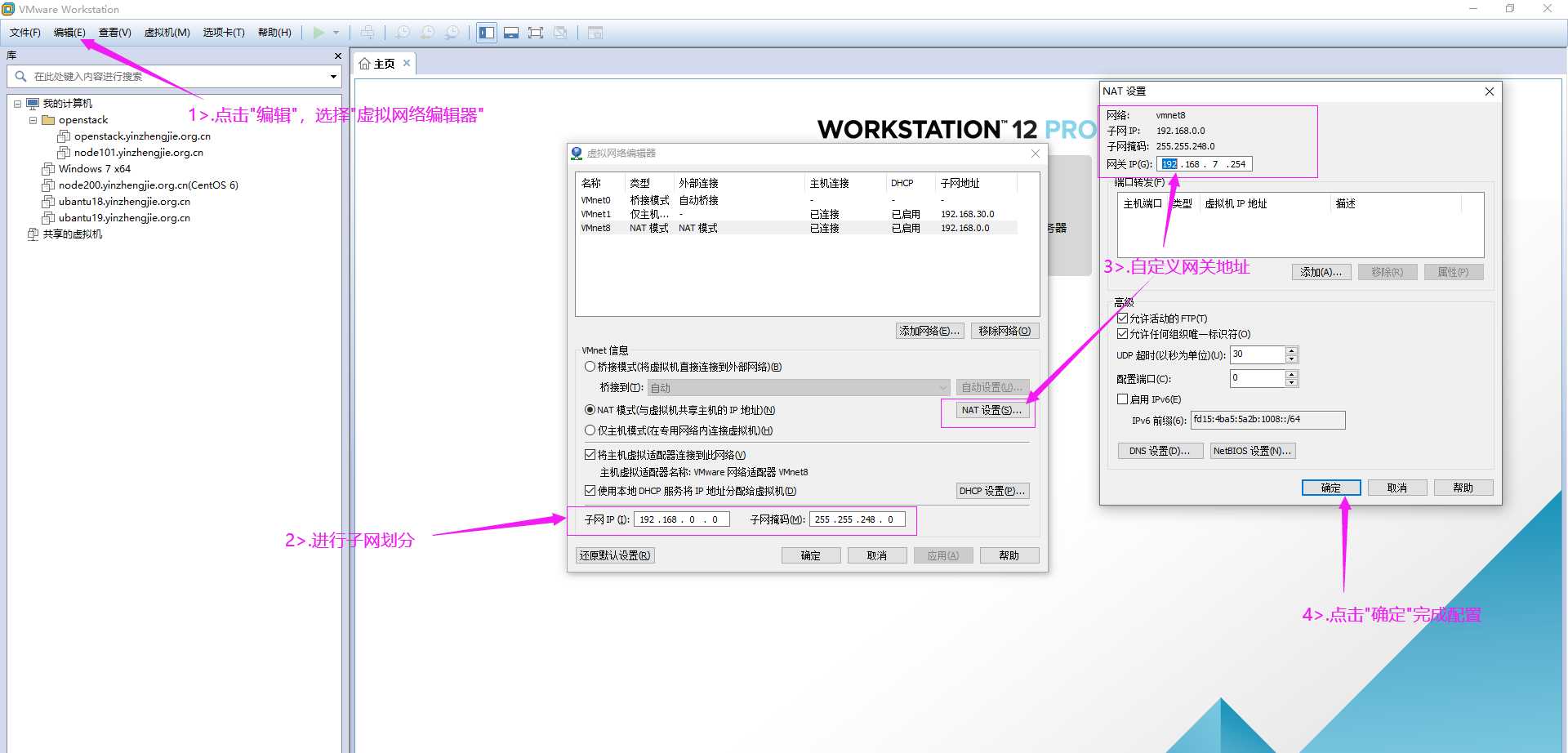This screenshot has height=753, width=1568.
Task: Click the console view toolbar icon
Action: [595, 33]
